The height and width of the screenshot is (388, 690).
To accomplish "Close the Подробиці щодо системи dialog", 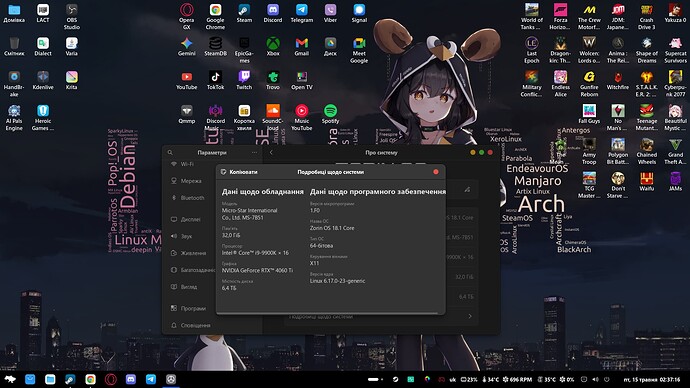I will [x=436, y=172].
